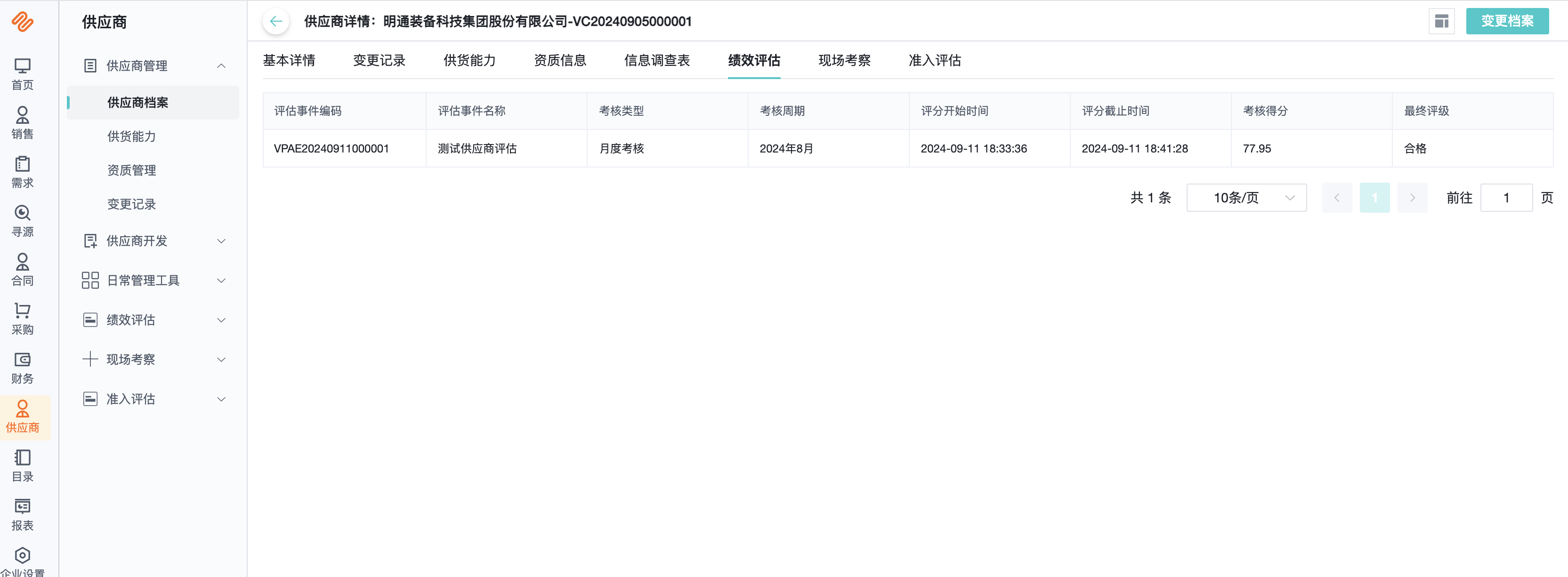Switch to the 供货能力 tab
Image resolution: width=1568 pixels, height=577 pixels.
(469, 60)
